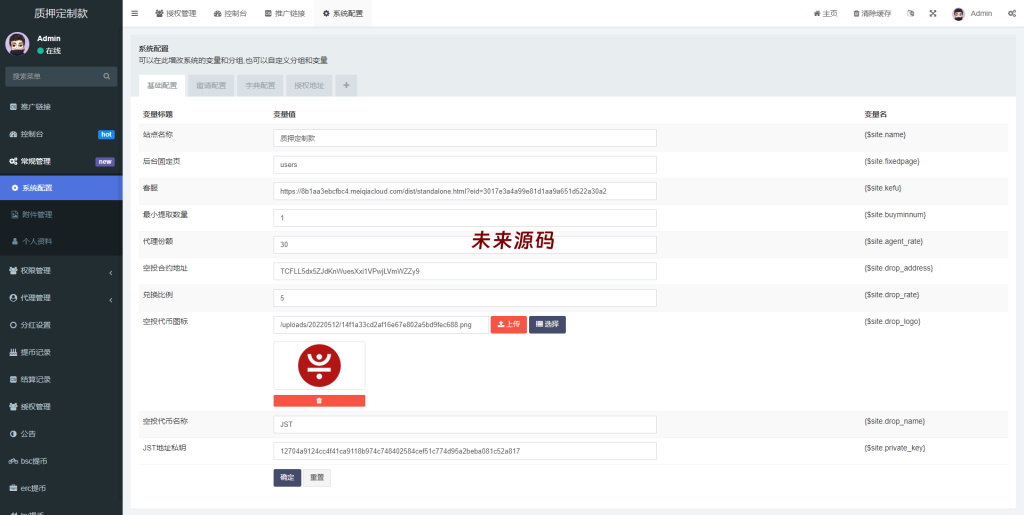This screenshot has height=515, width=1024.
Task: Click the 兑换比例 input showing 5
Action: click(465, 298)
